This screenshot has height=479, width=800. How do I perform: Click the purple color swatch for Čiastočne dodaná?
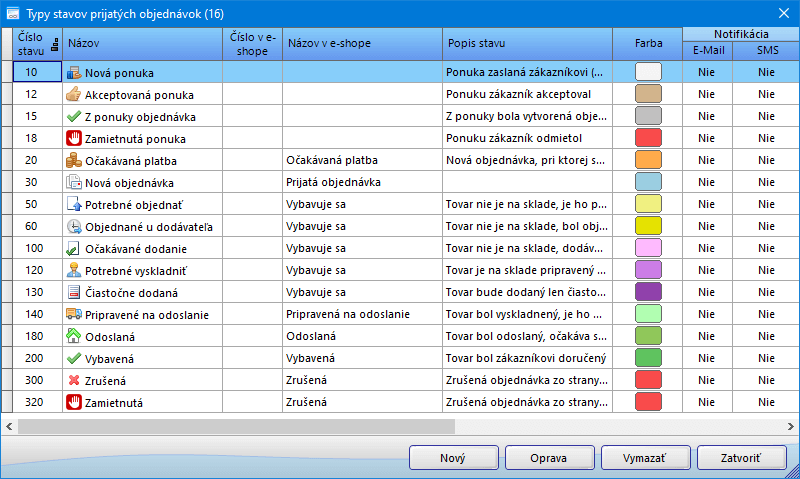click(648, 292)
